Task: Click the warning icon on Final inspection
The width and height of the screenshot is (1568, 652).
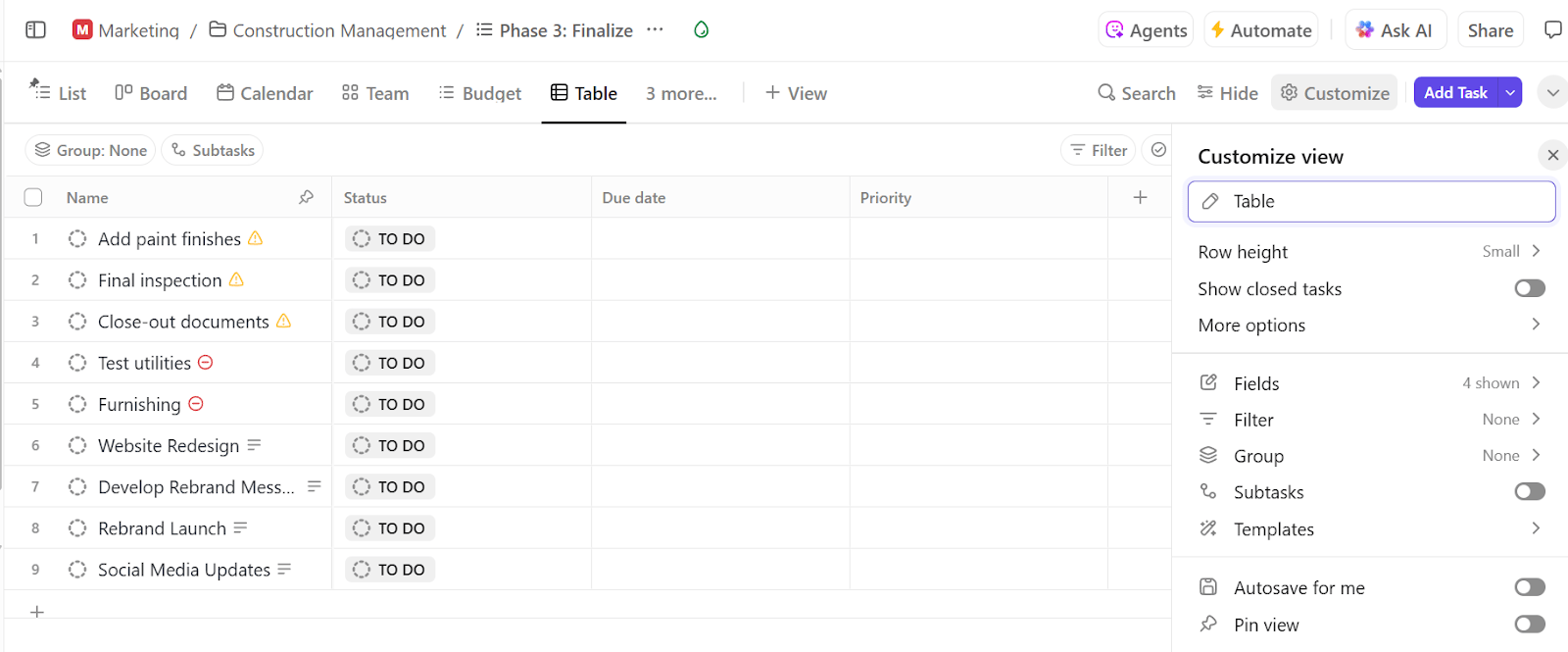Action: [236, 280]
